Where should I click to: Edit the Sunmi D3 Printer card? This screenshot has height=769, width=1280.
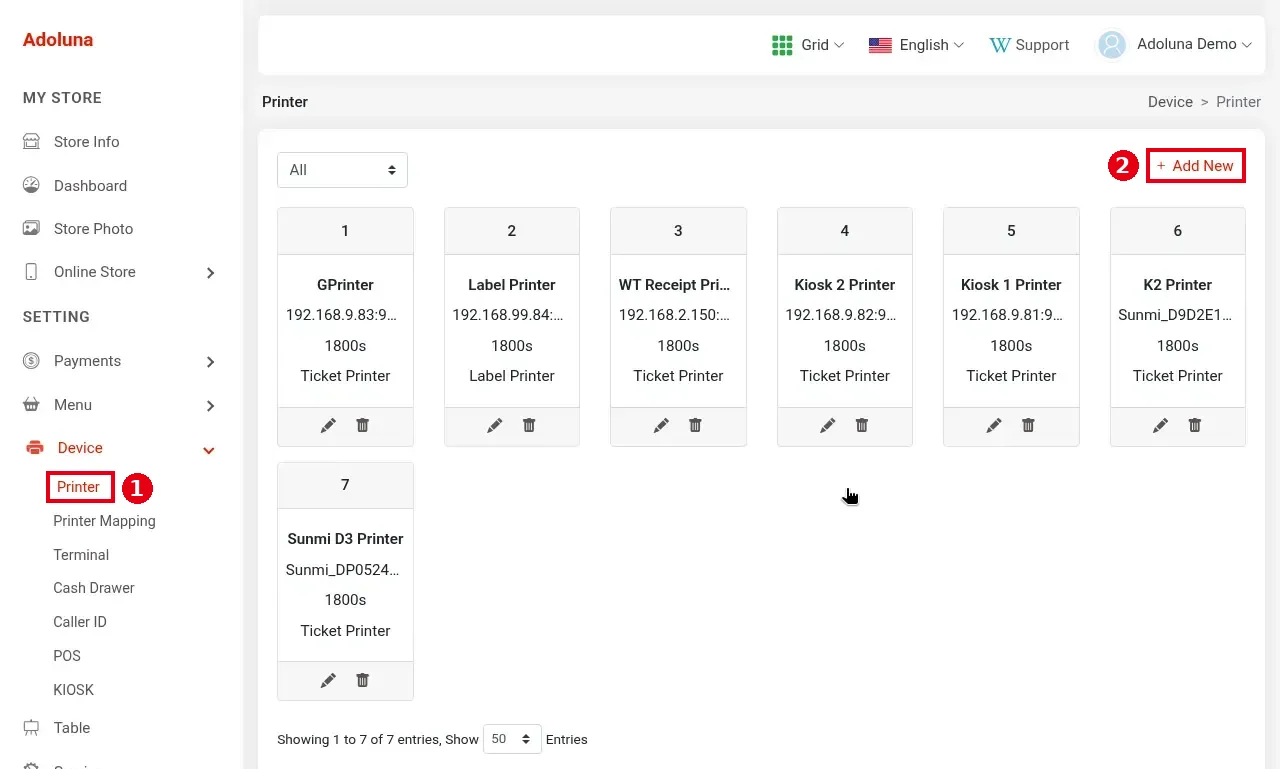328,680
